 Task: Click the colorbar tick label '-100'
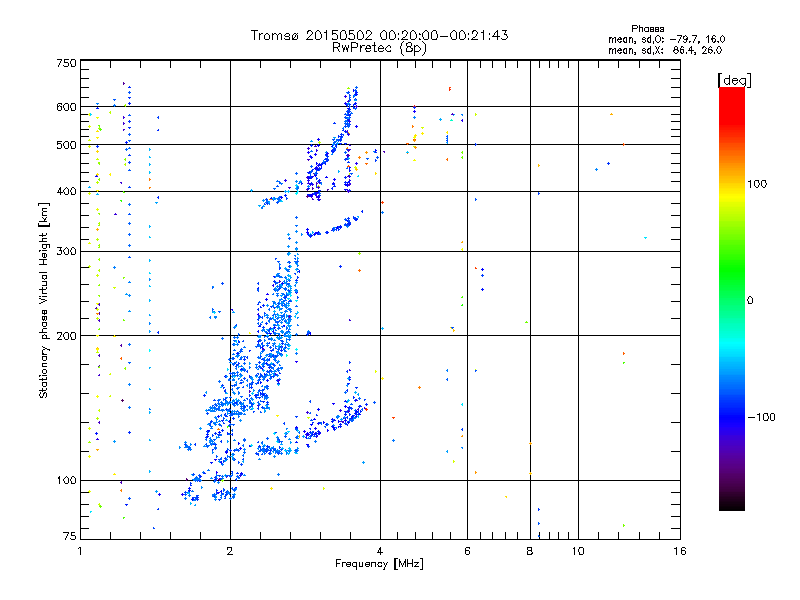point(762,417)
